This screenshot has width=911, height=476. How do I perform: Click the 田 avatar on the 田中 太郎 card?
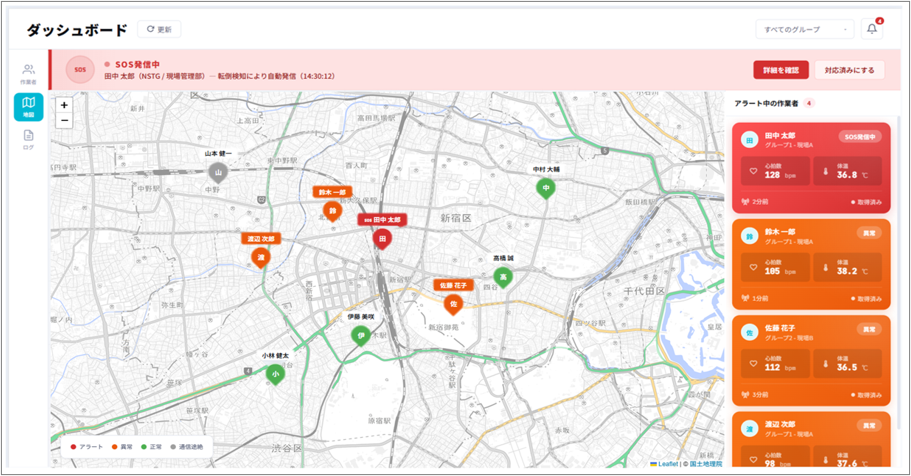point(749,140)
